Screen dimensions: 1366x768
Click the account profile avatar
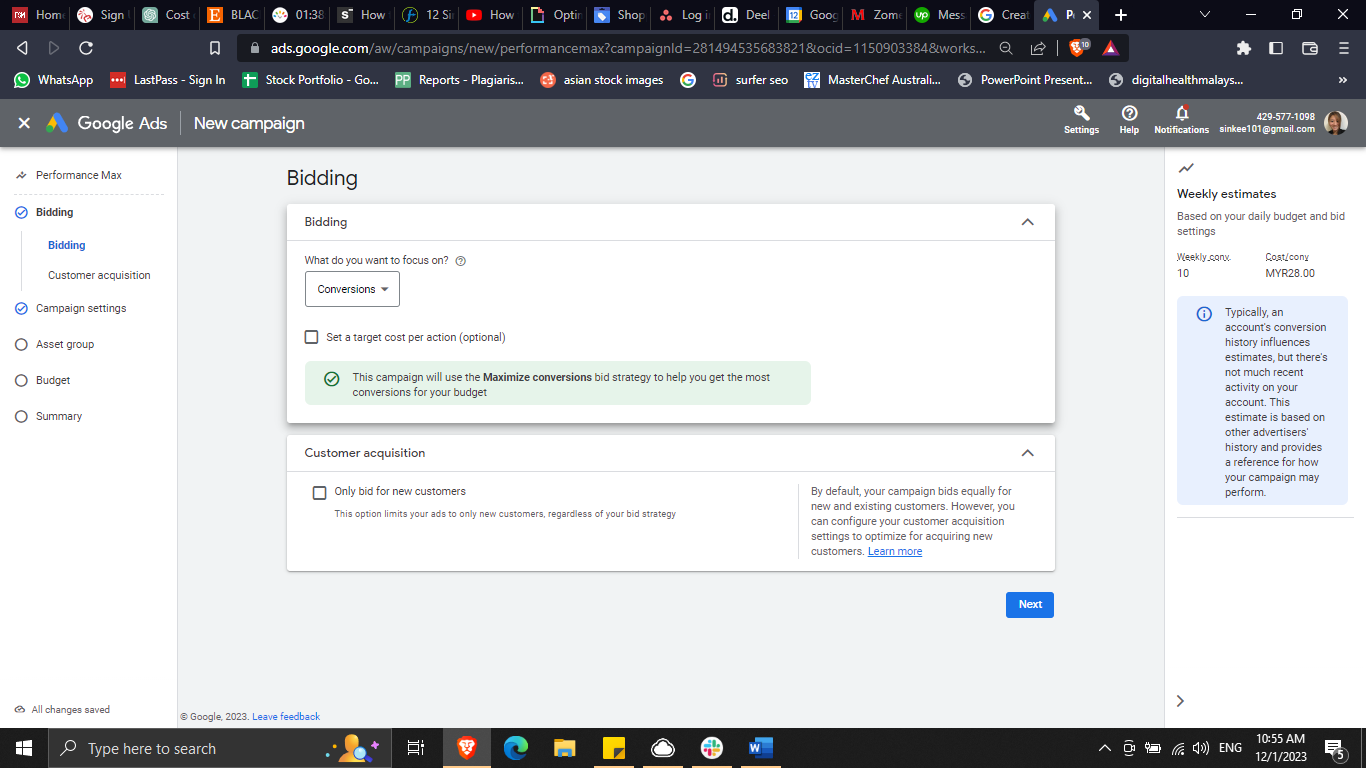point(1335,123)
